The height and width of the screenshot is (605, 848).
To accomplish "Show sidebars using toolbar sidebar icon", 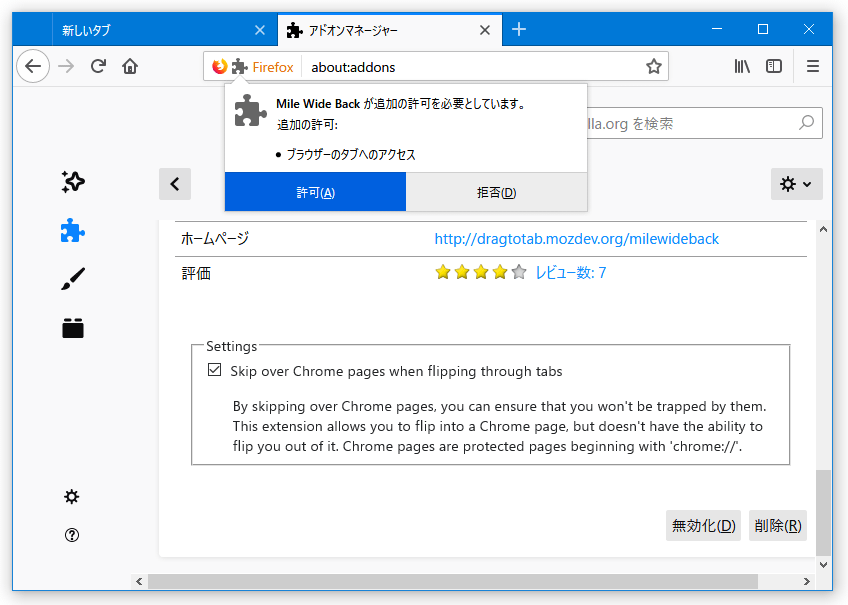I will [x=774, y=66].
